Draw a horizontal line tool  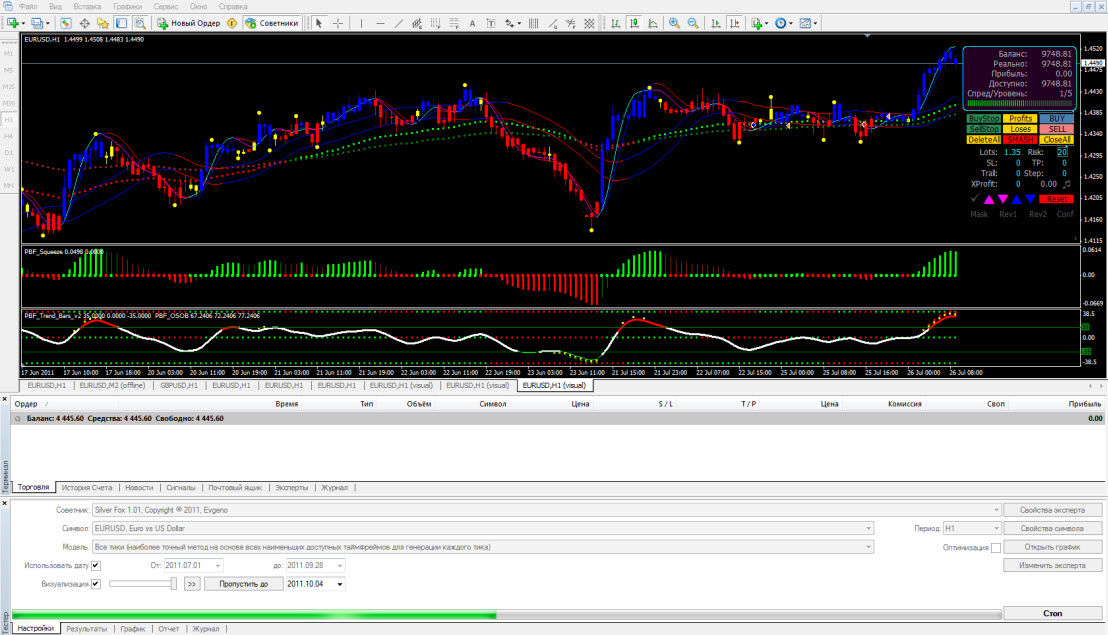click(380, 23)
